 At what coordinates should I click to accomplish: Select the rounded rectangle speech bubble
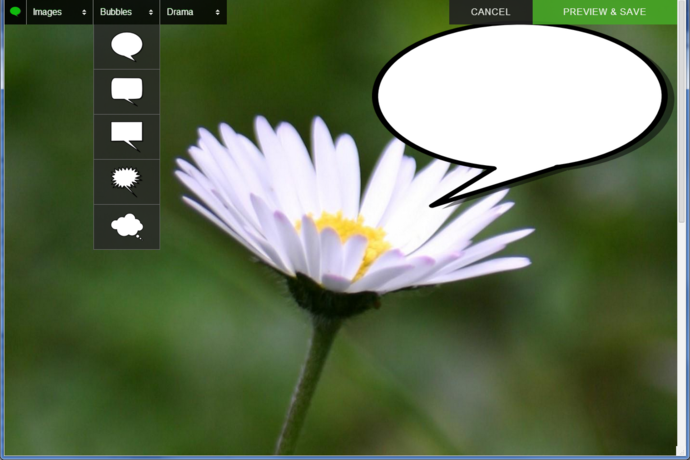tap(127, 92)
